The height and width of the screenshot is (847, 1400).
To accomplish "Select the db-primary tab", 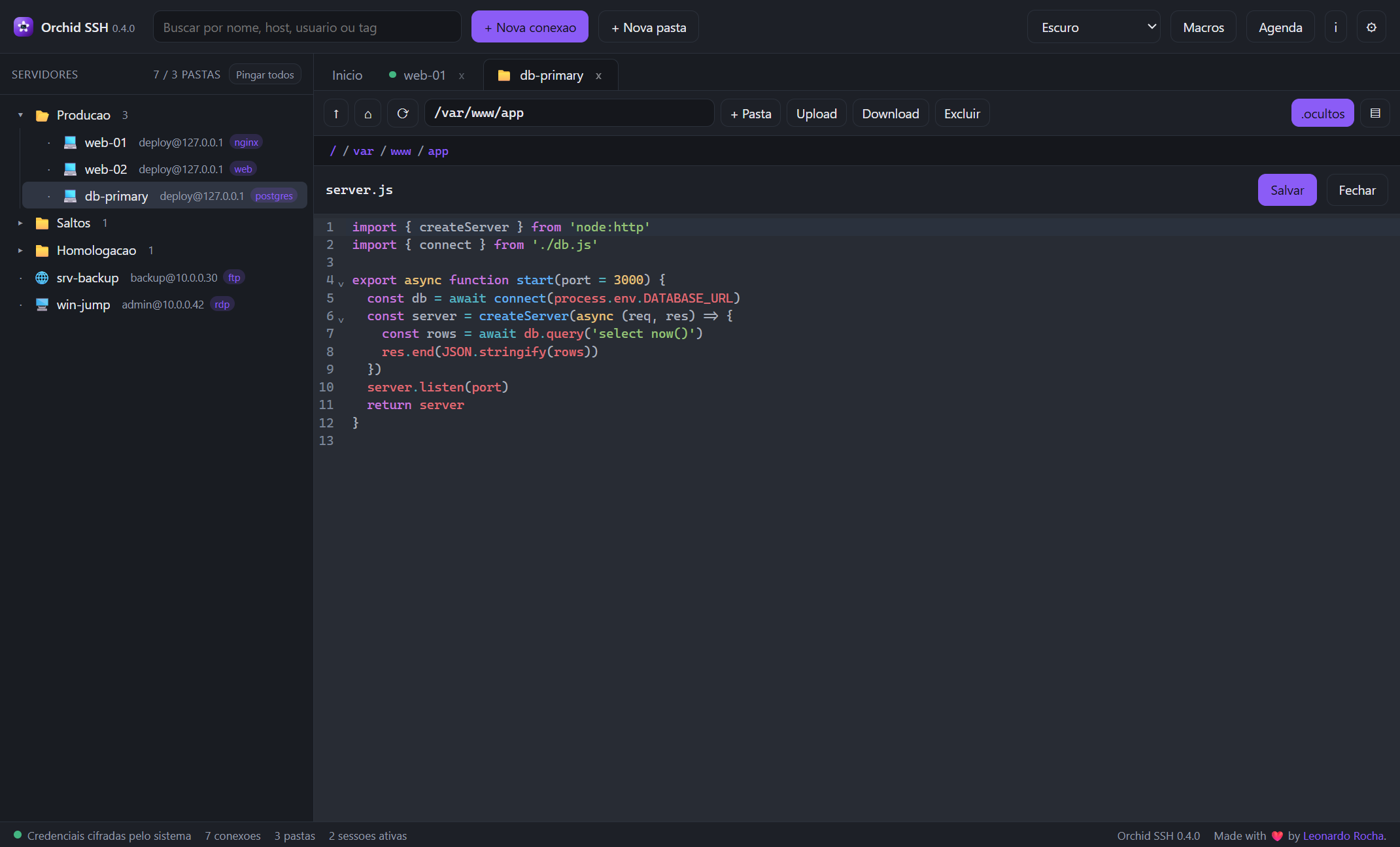I will coord(551,75).
